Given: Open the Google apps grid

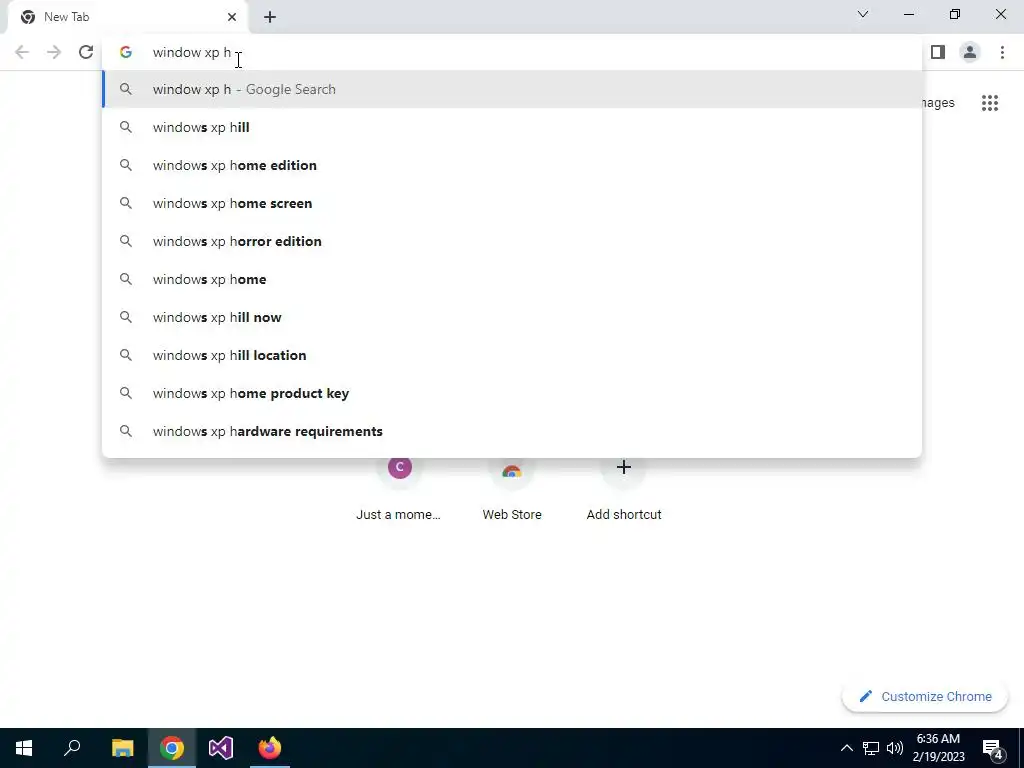Looking at the screenshot, I should click(x=989, y=103).
